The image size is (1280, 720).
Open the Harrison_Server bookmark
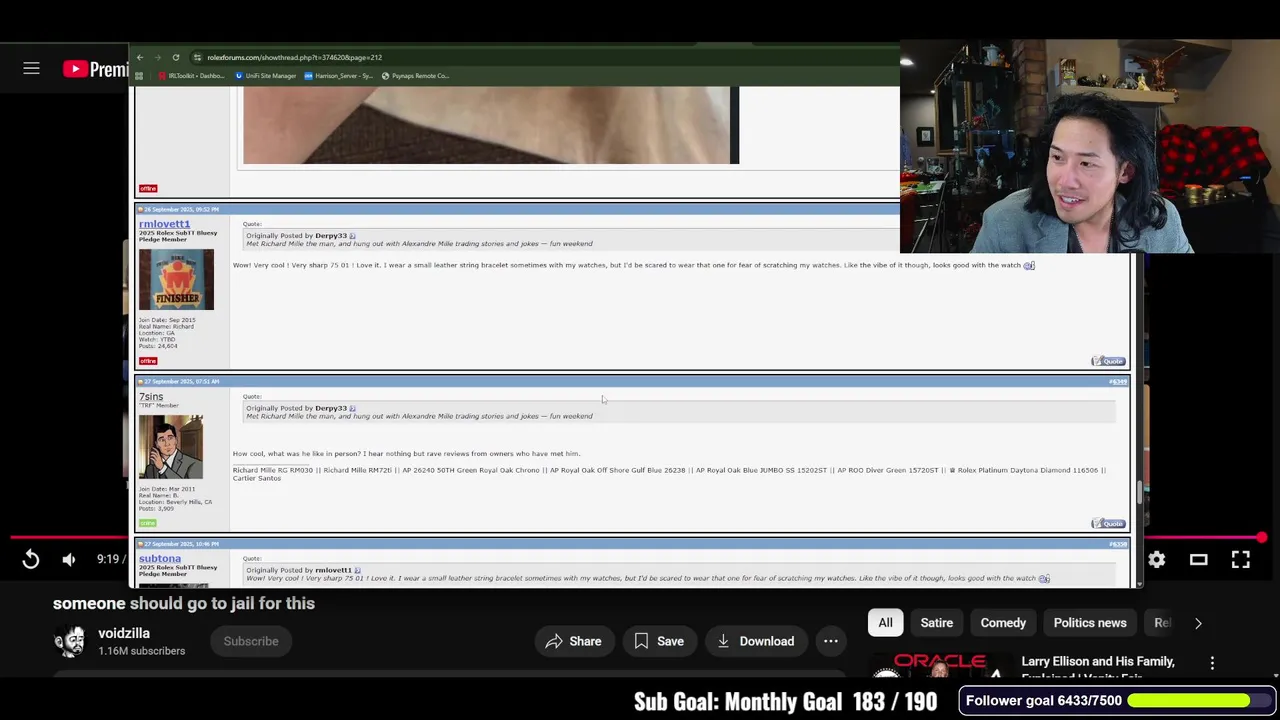tap(339, 76)
